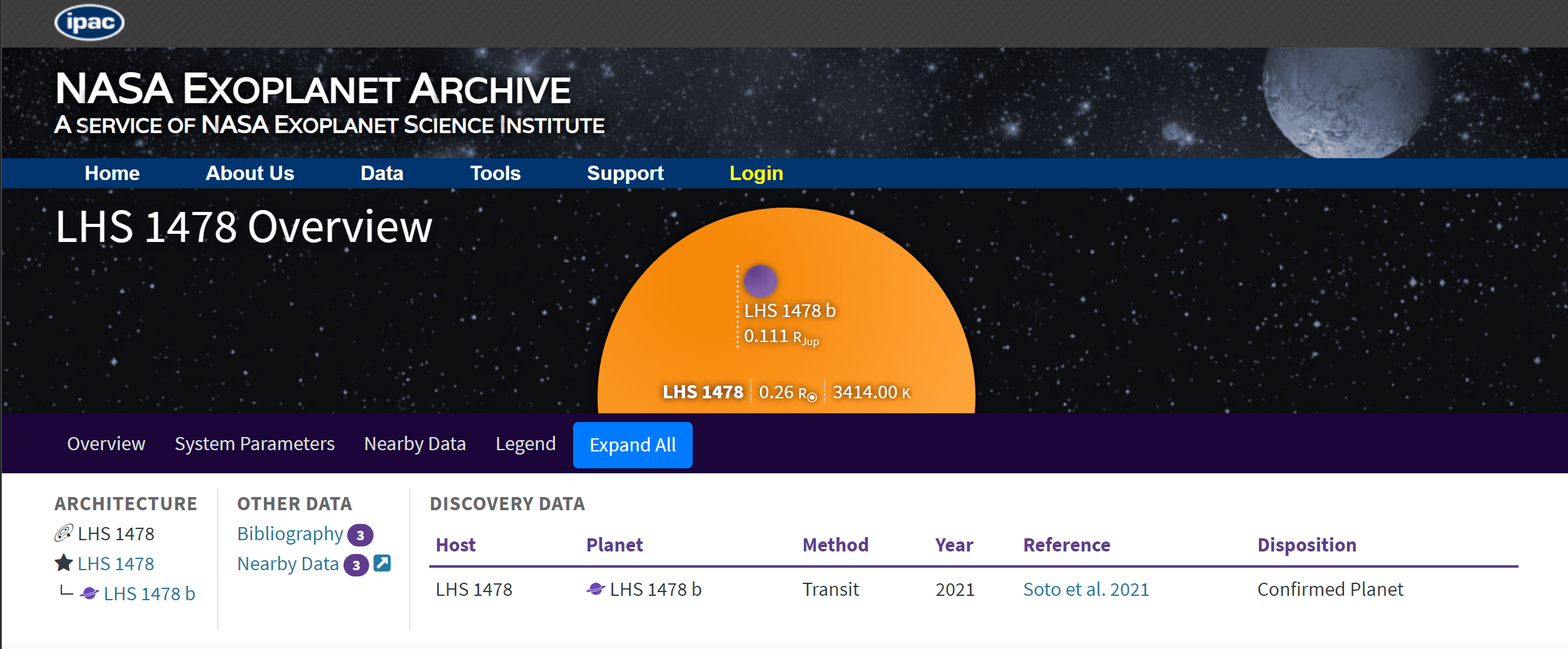The height and width of the screenshot is (649, 1568).
Task: Click the Transit method cell
Action: coord(831,590)
